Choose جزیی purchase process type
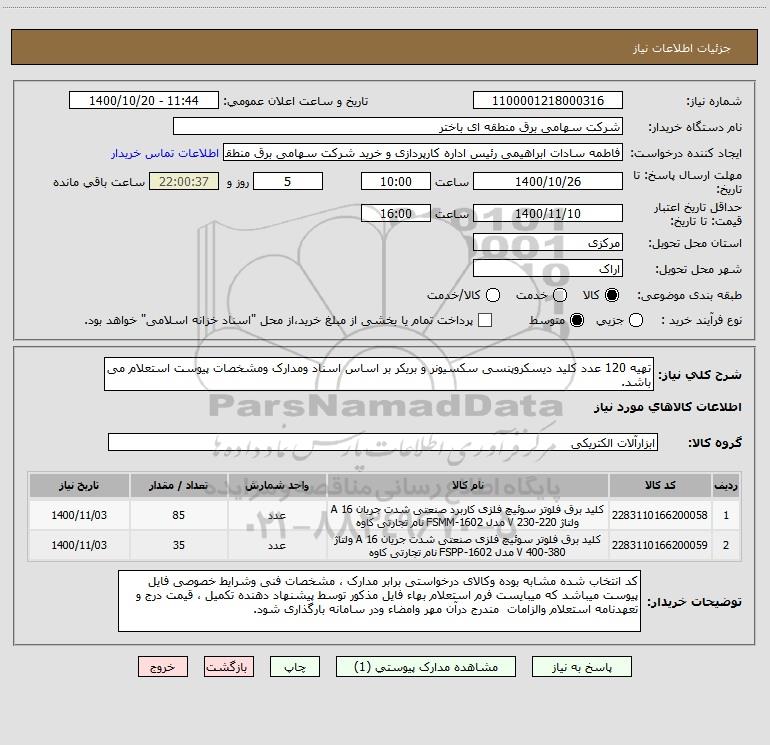The width and height of the screenshot is (770, 745). [x=636, y=320]
